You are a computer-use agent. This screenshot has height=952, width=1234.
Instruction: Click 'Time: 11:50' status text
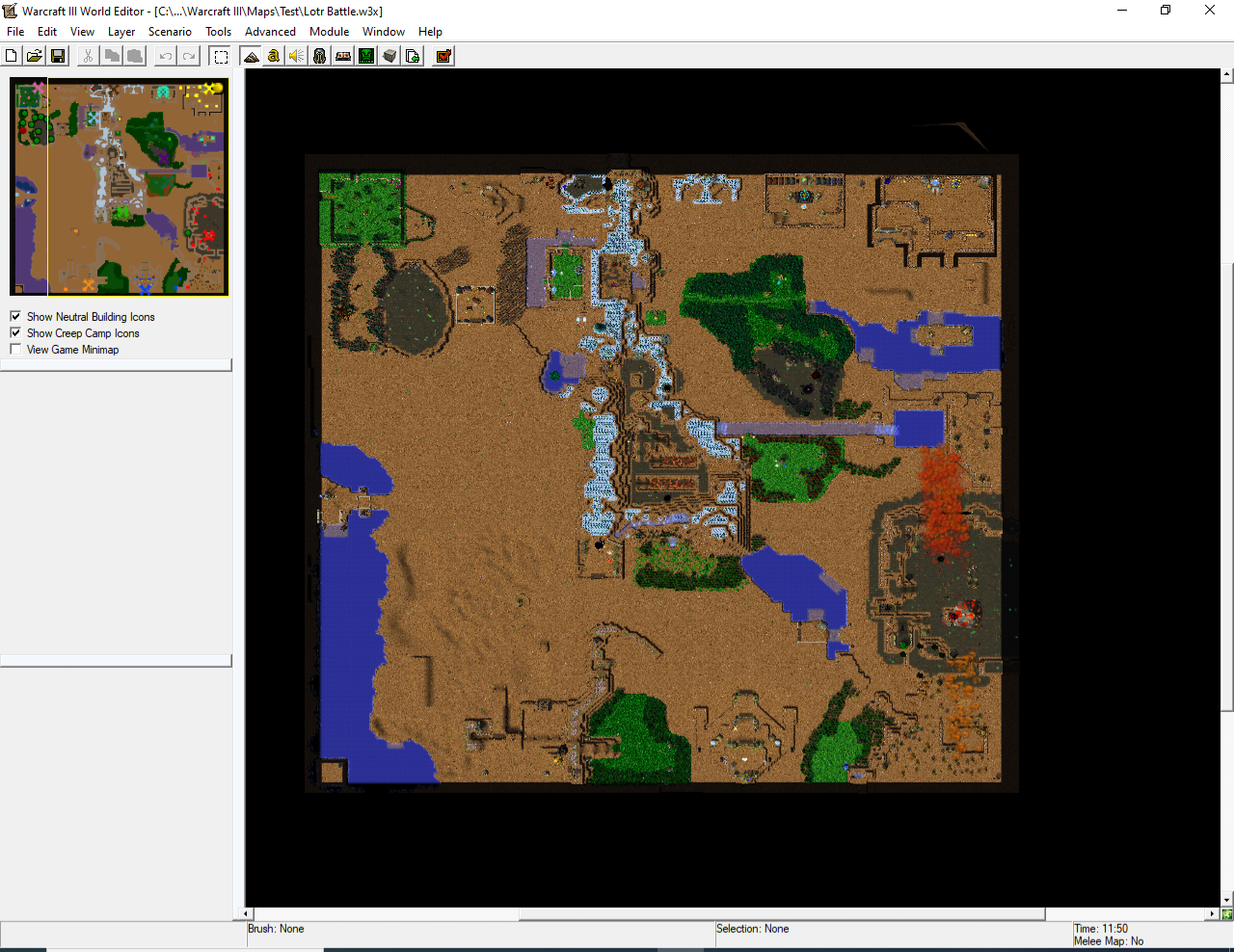pyautogui.click(x=1101, y=929)
